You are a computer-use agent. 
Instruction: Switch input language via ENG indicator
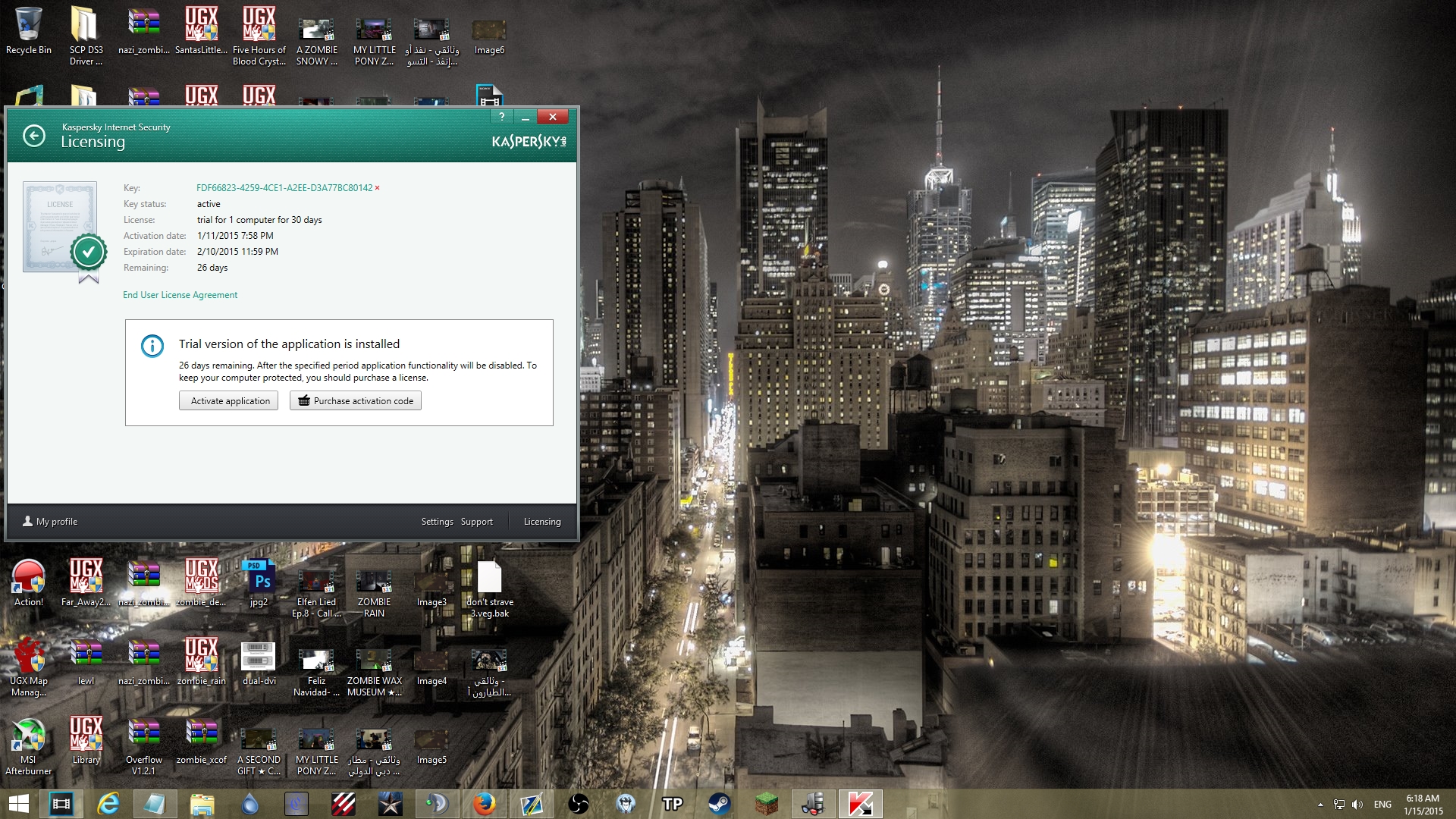point(1382,805)
